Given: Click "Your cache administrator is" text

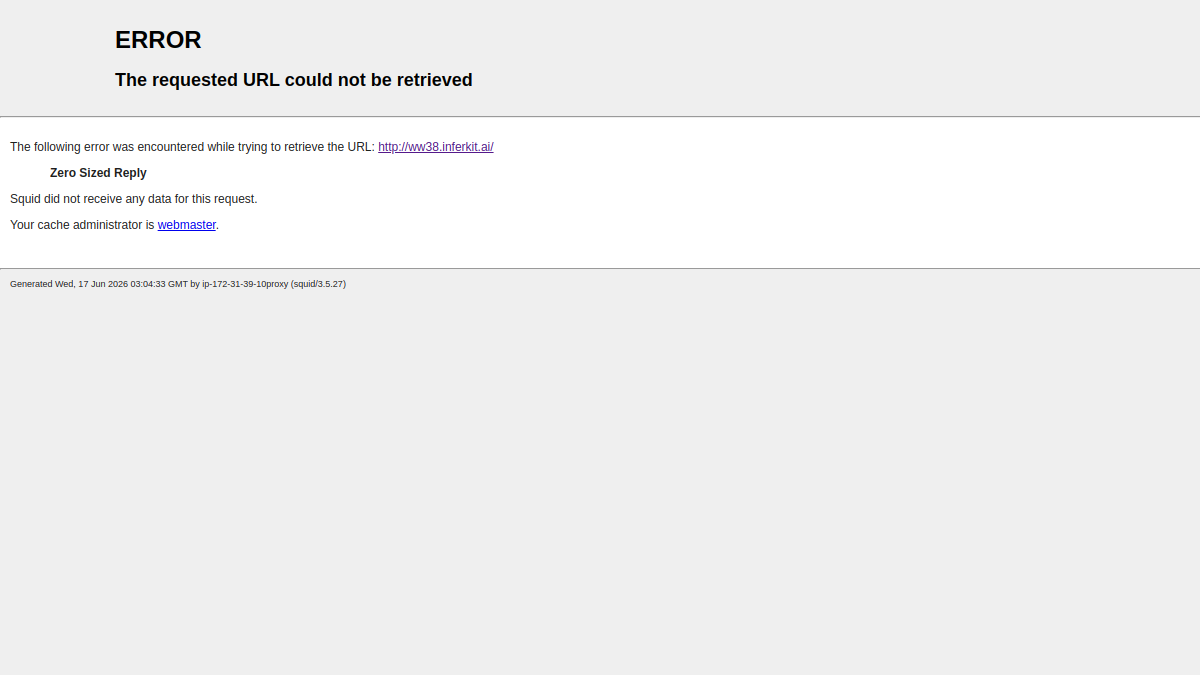Looking at the screenshot, I should coord(82,225).
